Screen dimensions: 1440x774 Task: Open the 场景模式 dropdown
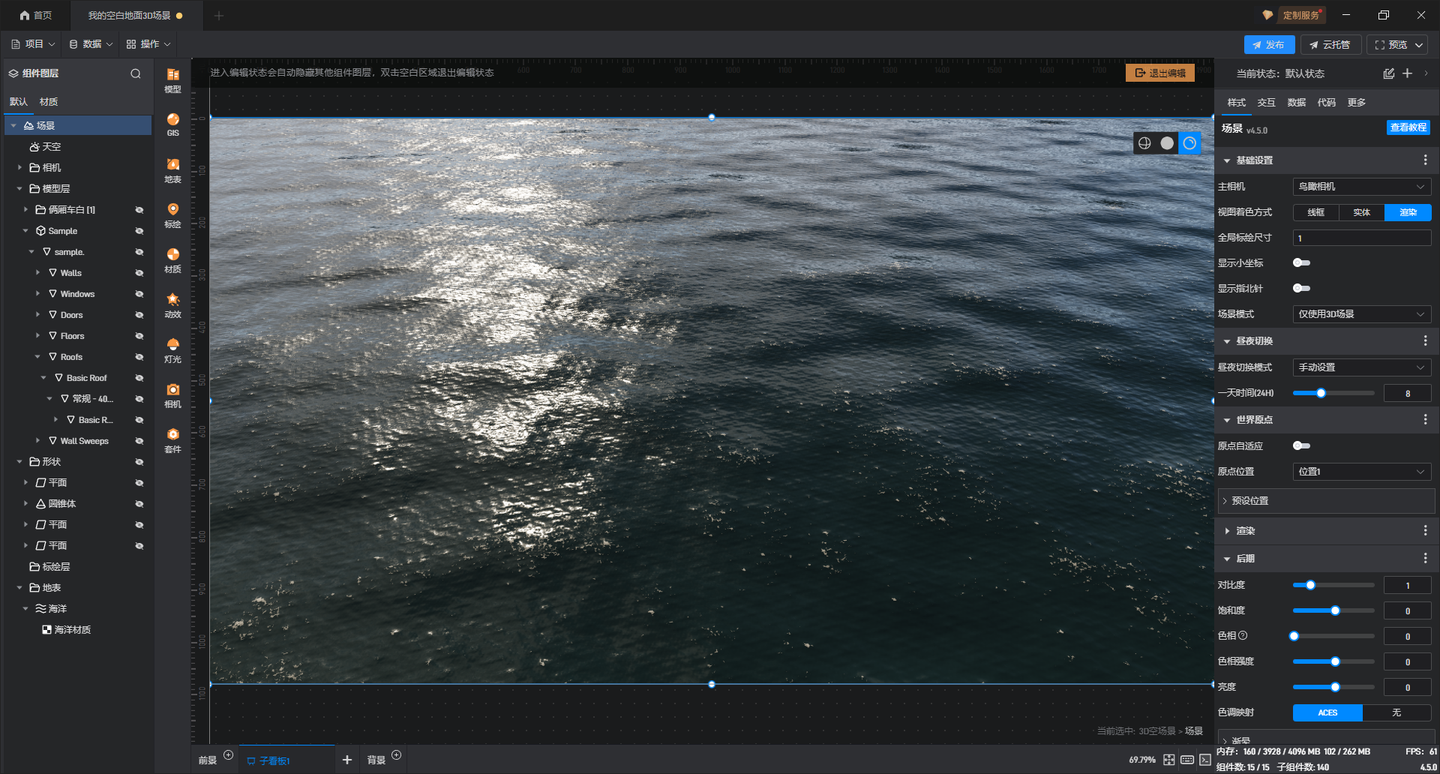click(x=1362, y=314)
